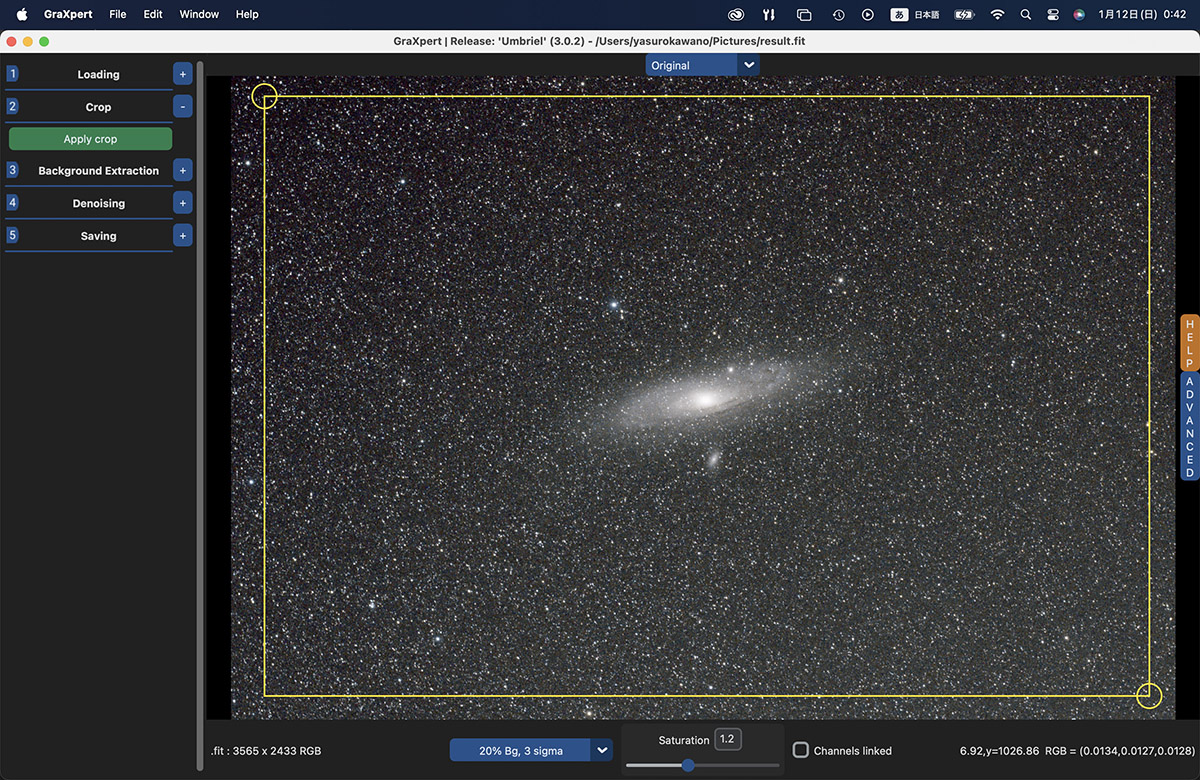
Task: Select the Background Extraction section title
Action: coord(98,171)
